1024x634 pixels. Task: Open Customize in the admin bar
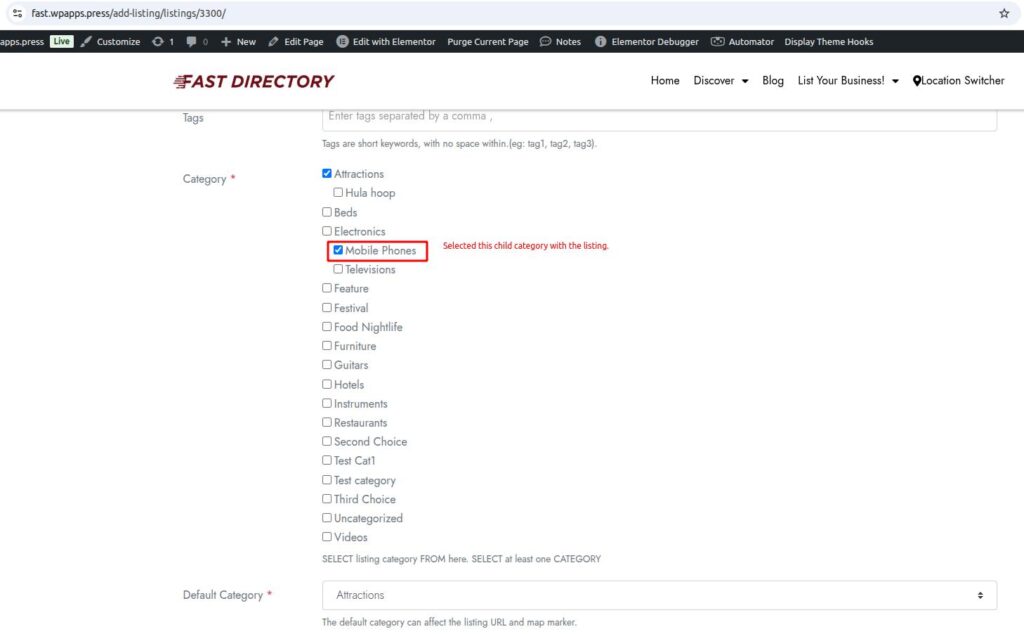(110, 42)
